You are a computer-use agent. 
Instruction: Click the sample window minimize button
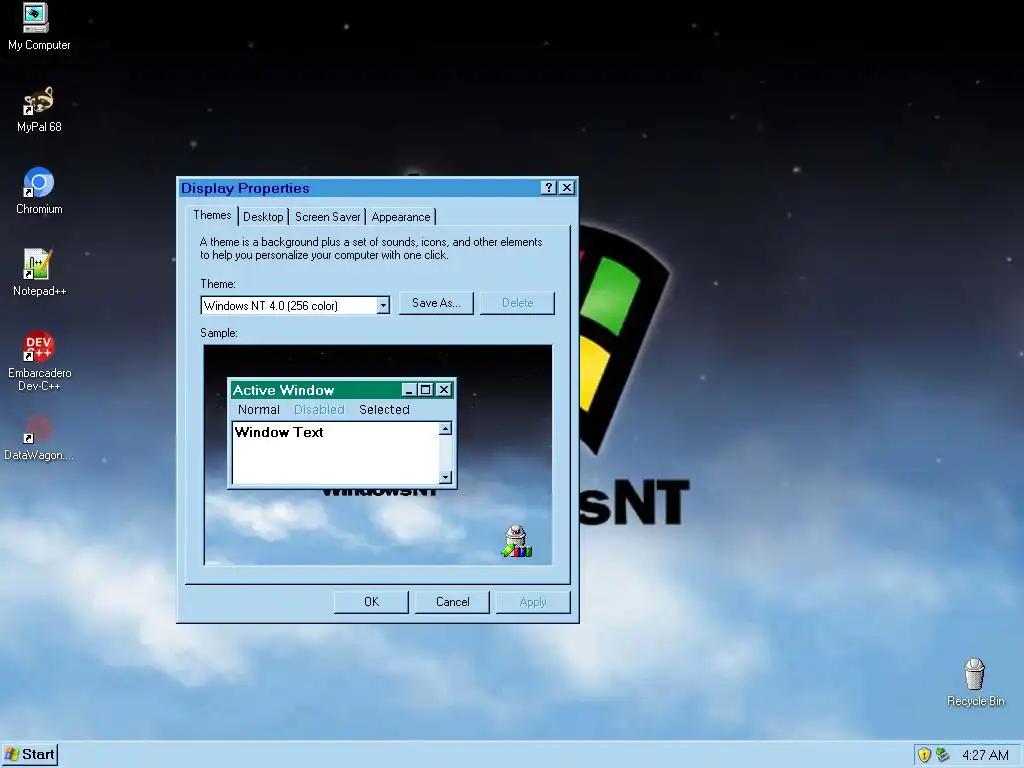tap(409, 390)
